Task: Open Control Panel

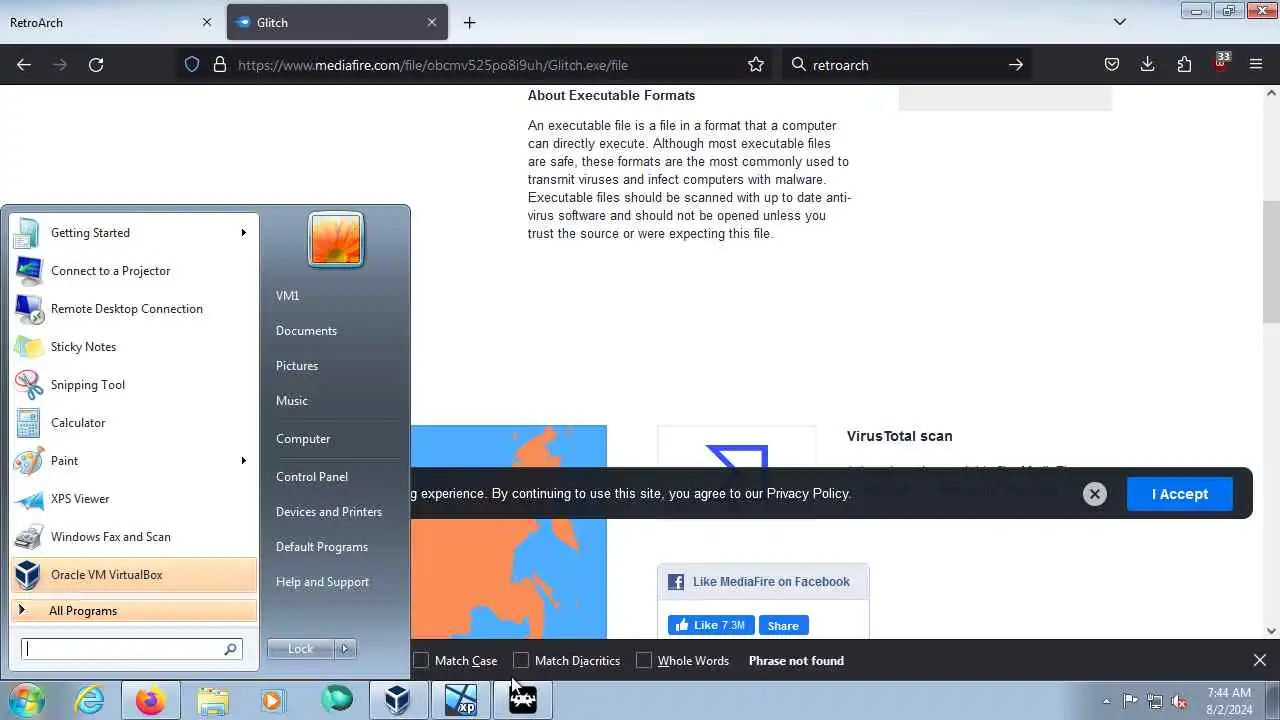Action: click(x=312, y=477)
